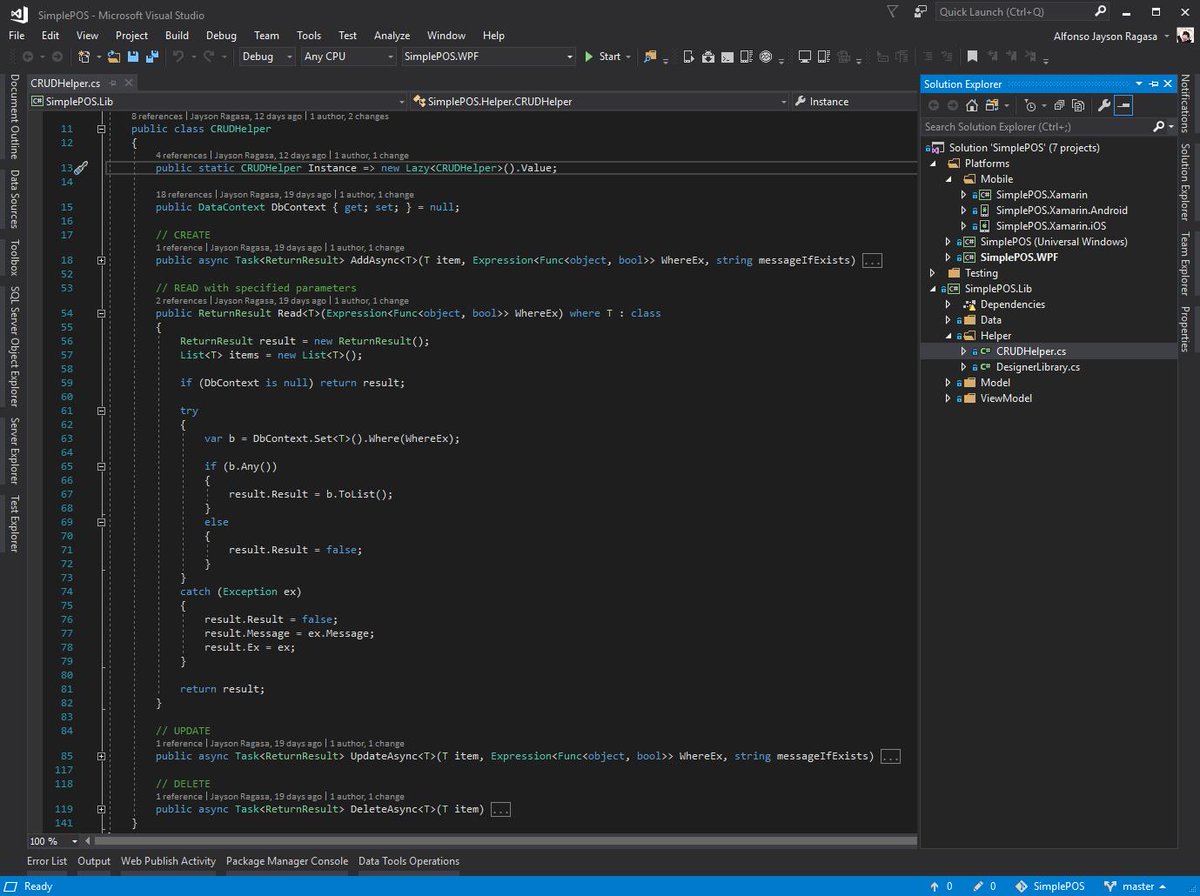Click the Save All icon
1200x896 pixels.
click(154, 57)
